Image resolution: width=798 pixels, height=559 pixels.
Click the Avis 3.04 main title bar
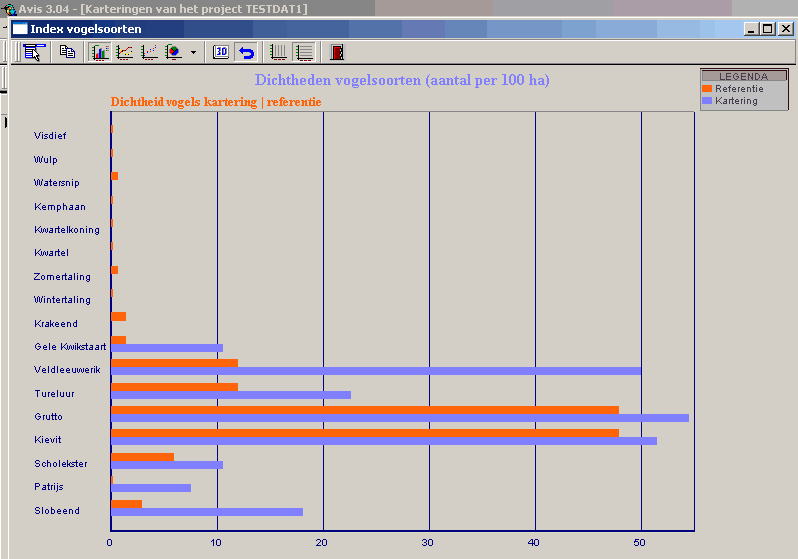click(399, 9)
